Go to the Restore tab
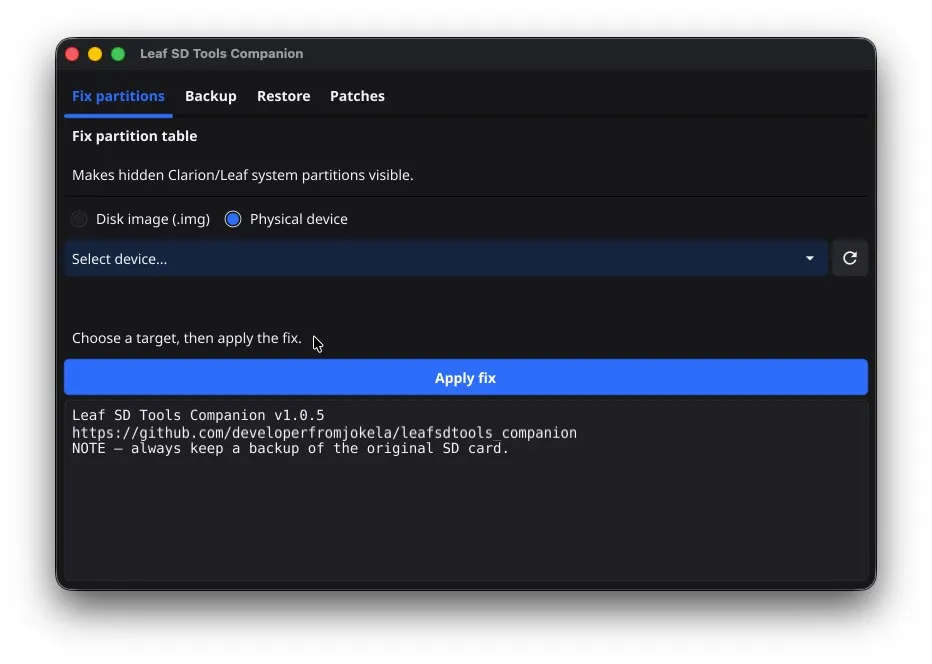This screenshot has height=664, width=932. tap(284, 96)
